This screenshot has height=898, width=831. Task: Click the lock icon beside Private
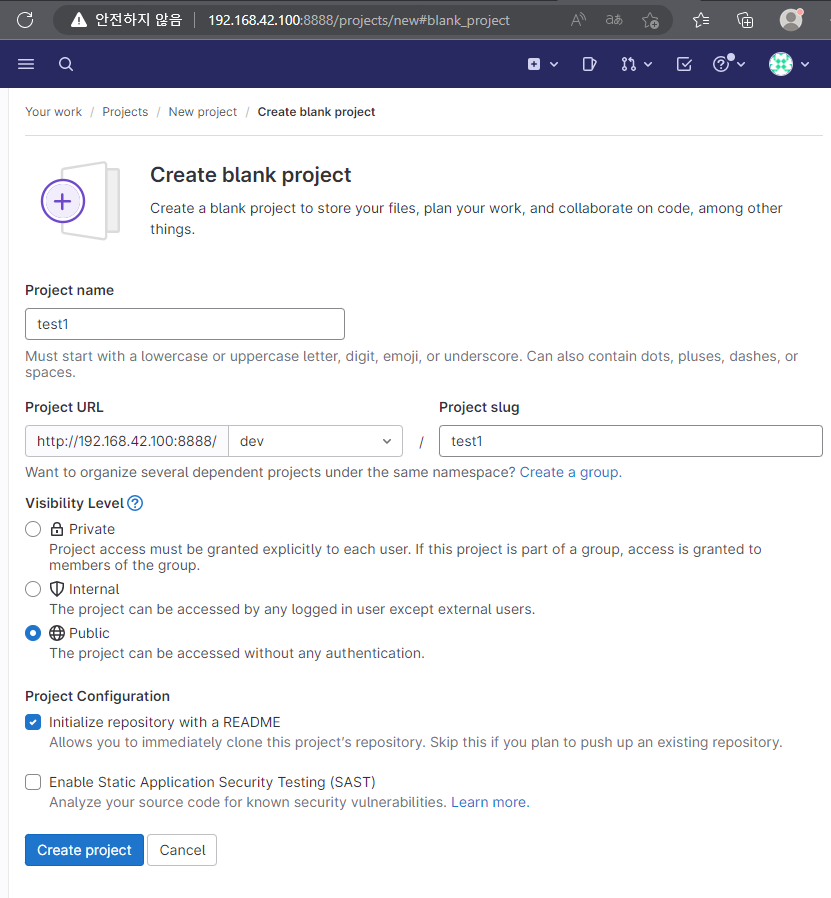pyautogui.click(x=57, y=529)
